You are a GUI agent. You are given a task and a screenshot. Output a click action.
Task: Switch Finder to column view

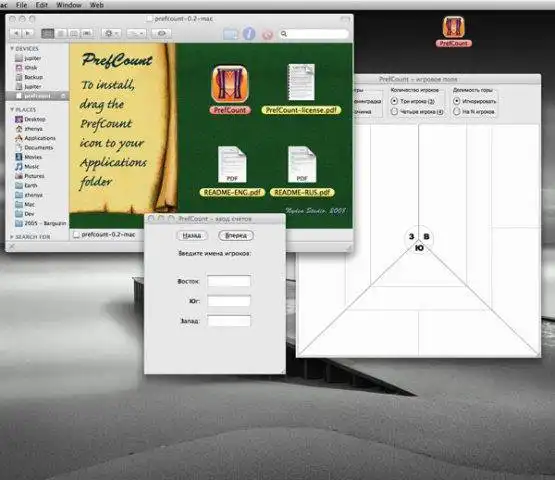click(x=74, y=33)
